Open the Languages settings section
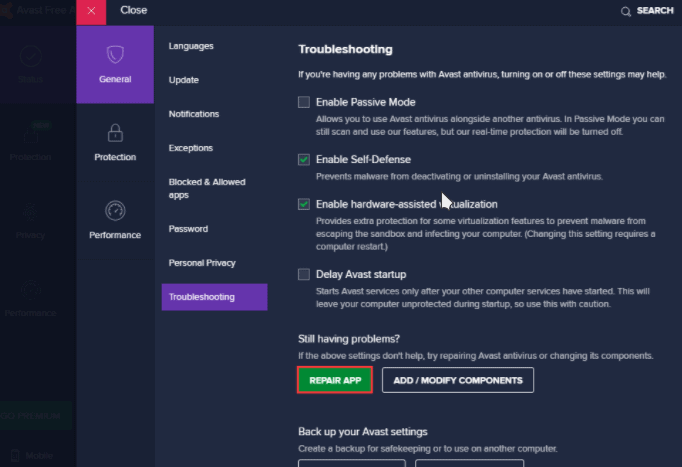 191,46
